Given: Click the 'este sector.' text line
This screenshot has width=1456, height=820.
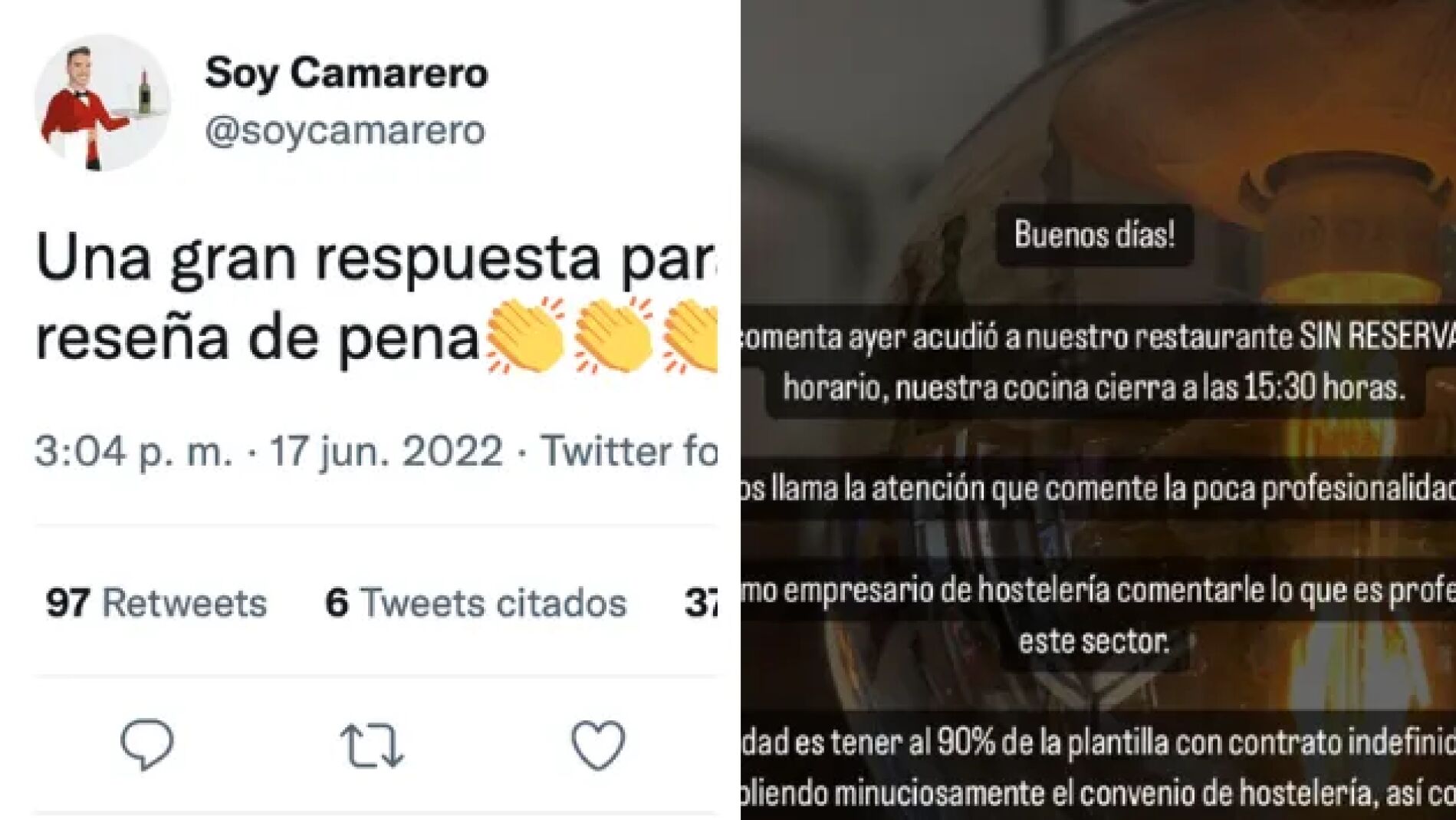Looking at the screenshot, I should tap(1094, 641).
